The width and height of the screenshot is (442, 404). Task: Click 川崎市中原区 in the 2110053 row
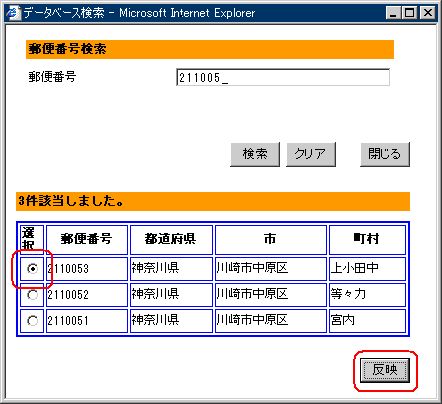[x=271, y=269]
